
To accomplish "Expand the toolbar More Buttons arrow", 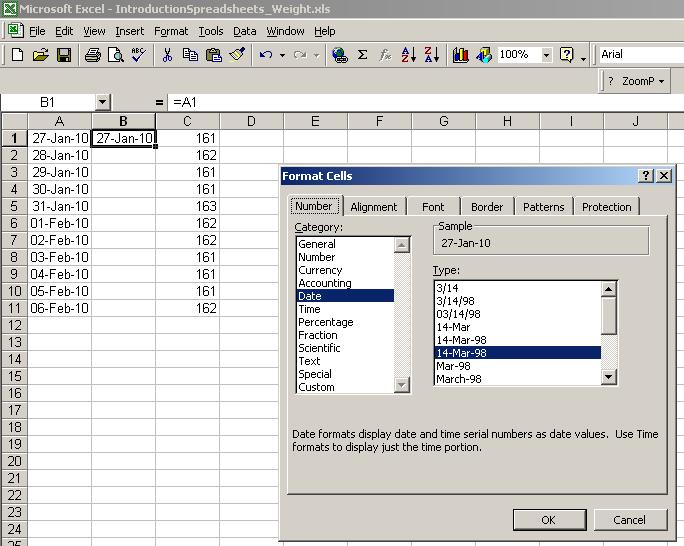I will pyautogui.click(x=583, y=58).
